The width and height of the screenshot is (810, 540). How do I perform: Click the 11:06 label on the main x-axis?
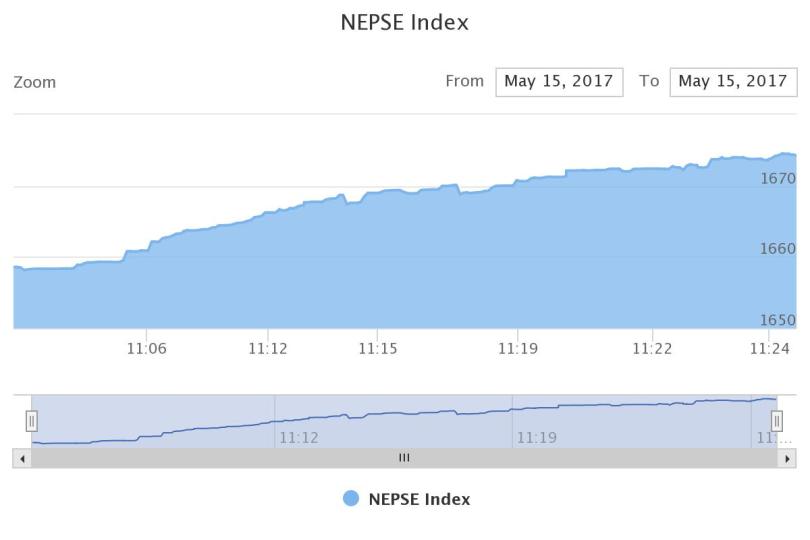(x=146, y=349)
